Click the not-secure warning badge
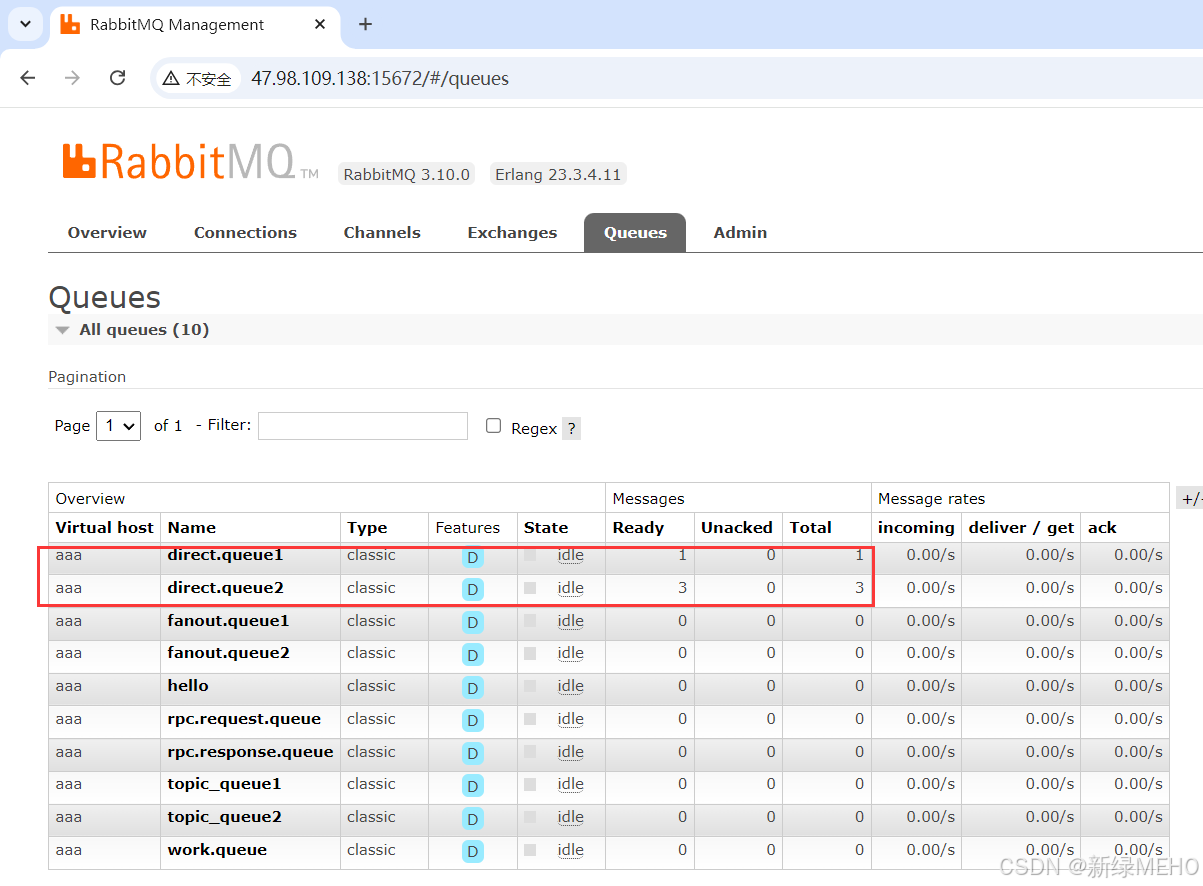 [x=197, y=78]
